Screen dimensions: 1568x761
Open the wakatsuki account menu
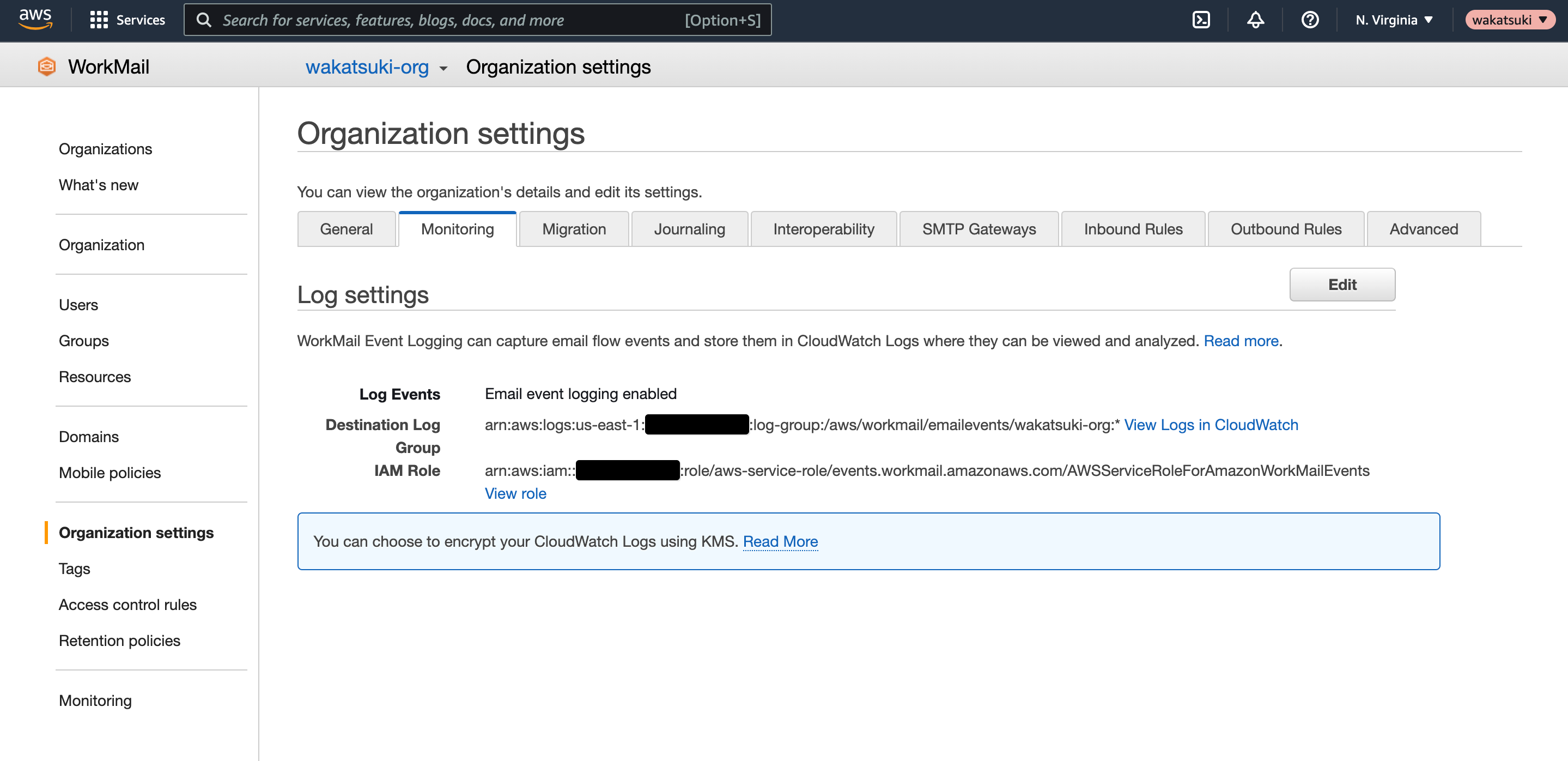click(x=1510, y=20)
